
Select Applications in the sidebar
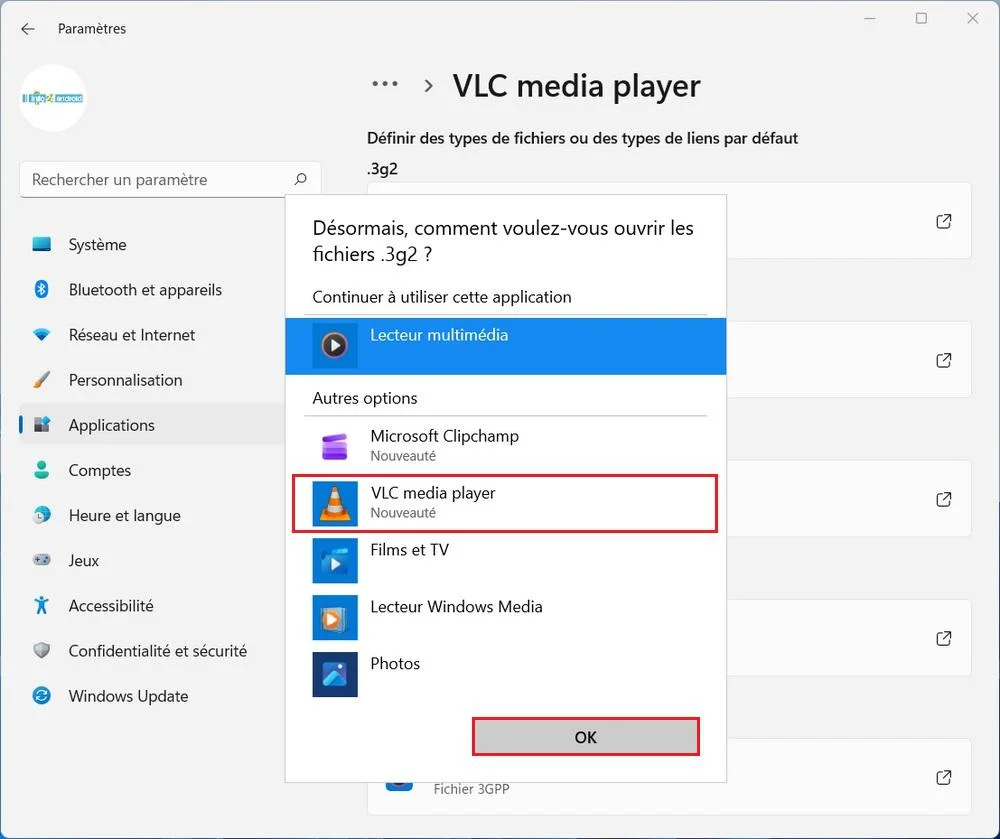(x=152, y=425)
